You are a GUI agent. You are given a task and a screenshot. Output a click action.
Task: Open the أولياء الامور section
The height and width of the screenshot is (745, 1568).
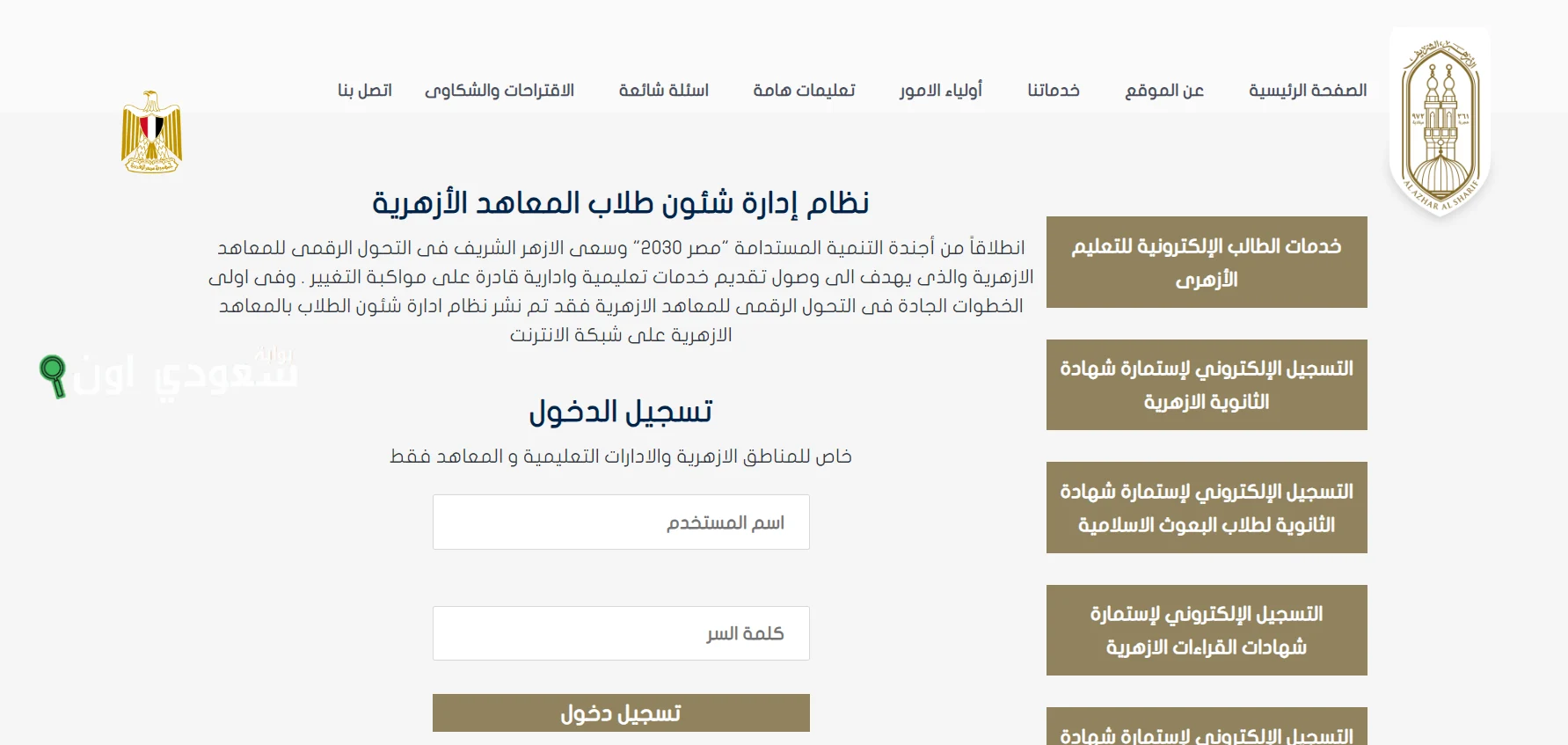(x=940, y=90)
